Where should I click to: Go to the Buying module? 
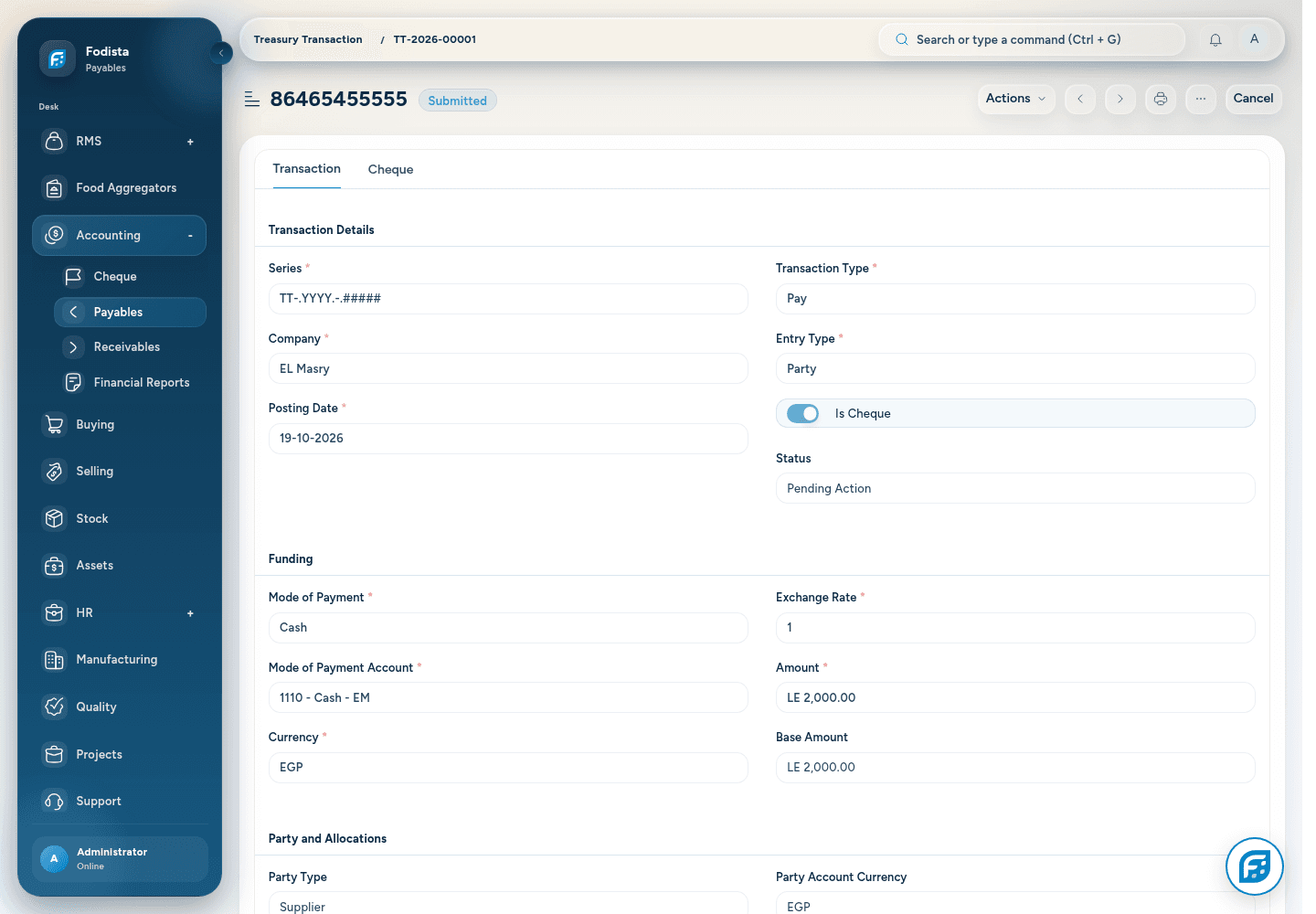click(x=119, y=424)
